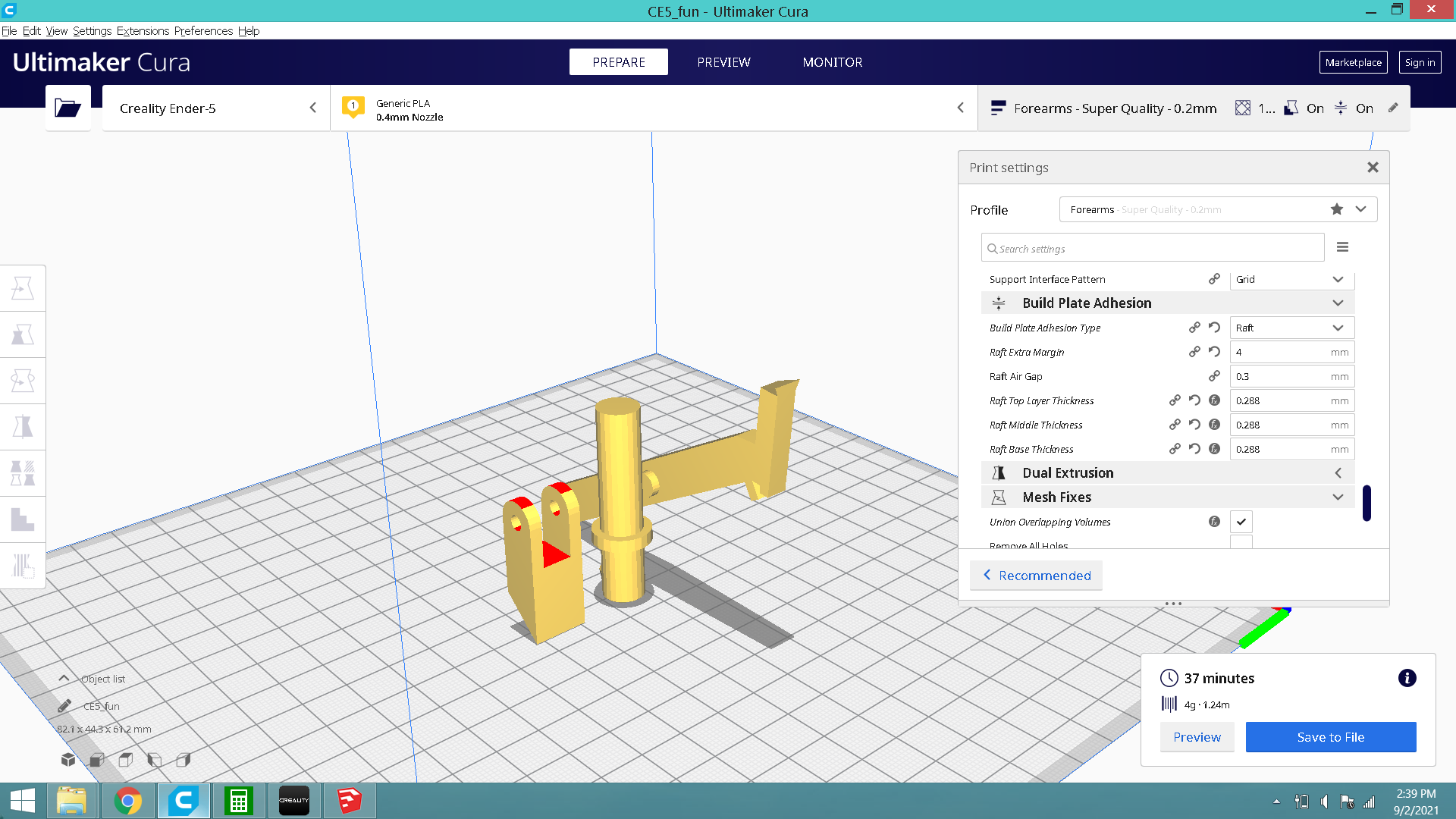
Task: Select the Per Model Settings tool
Action: (23, 473)
